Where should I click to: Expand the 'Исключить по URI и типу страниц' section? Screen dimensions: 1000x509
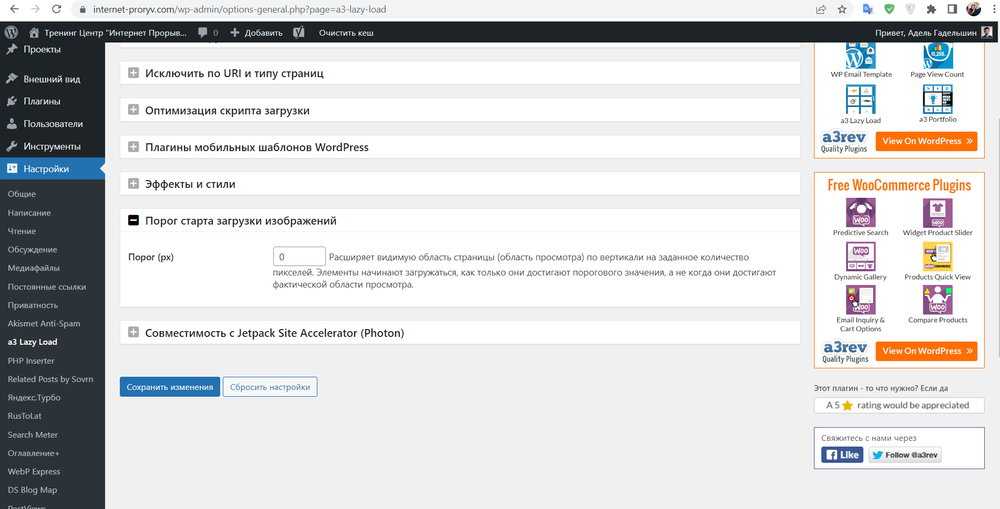[133, 73]
